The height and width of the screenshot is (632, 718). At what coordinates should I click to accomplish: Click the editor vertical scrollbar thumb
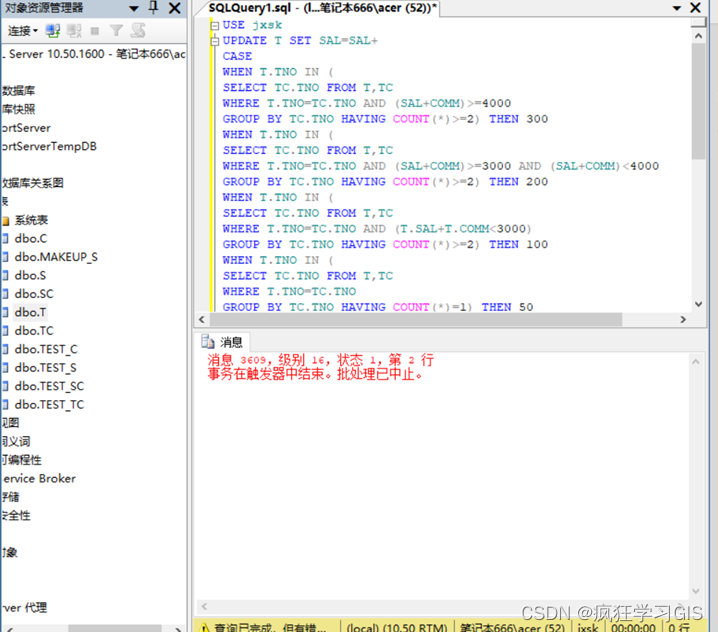pyautogui.click(x=698, y=101)
